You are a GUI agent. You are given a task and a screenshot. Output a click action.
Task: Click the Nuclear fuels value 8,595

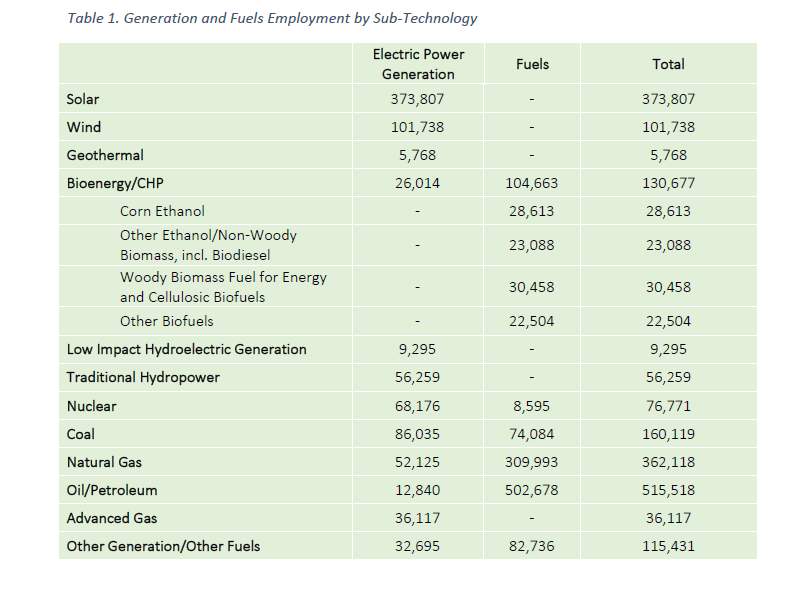pos(532,406)
